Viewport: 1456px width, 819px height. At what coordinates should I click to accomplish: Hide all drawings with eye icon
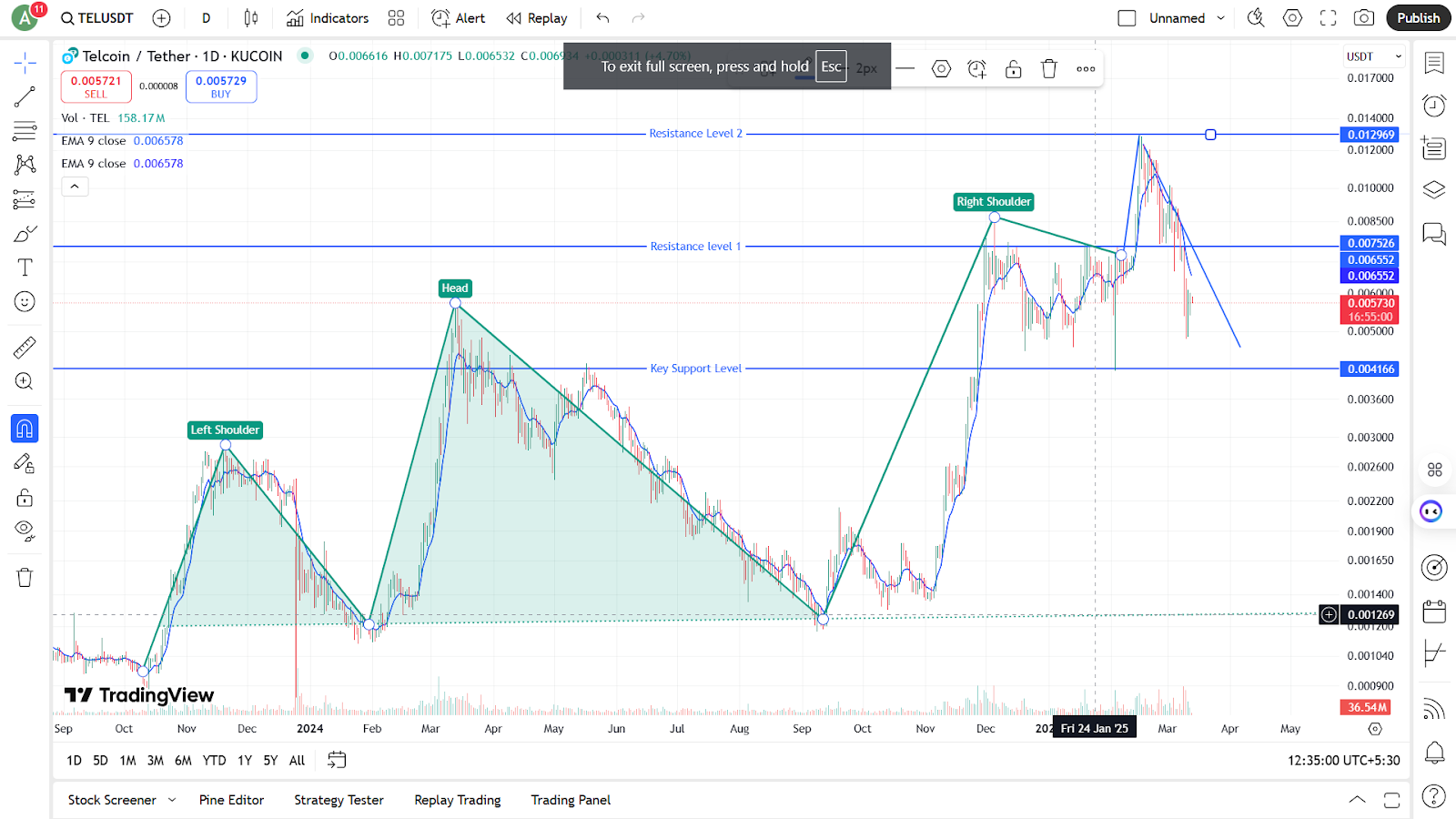point(25,531)
